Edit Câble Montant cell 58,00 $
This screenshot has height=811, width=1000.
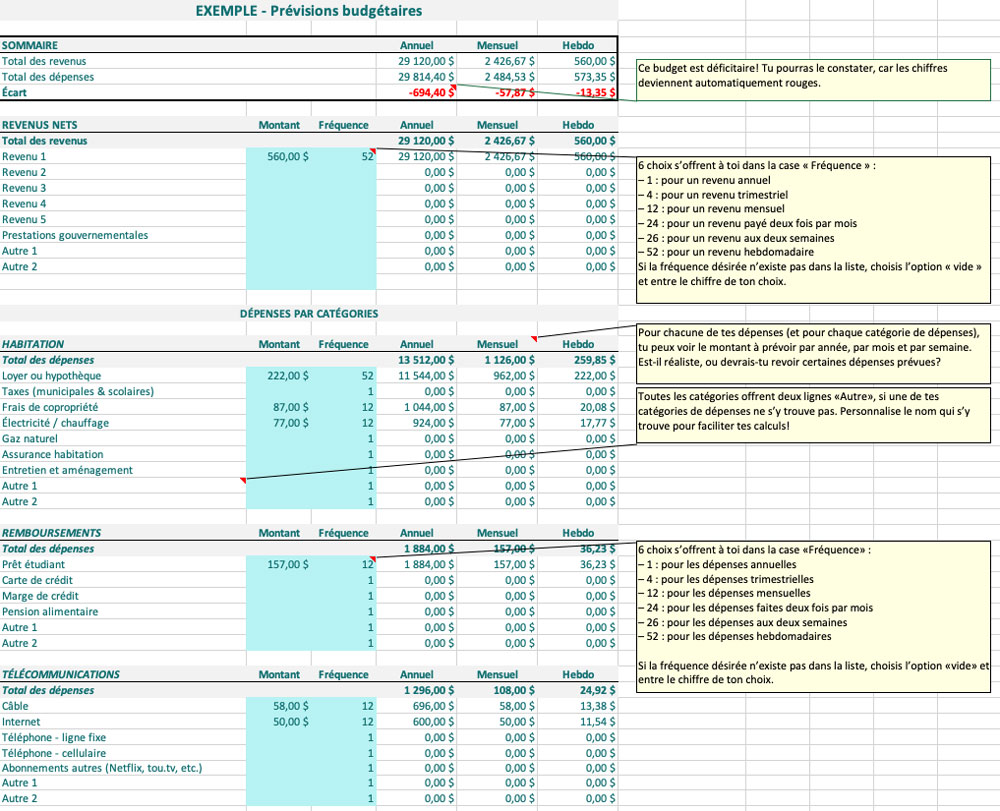279,706
